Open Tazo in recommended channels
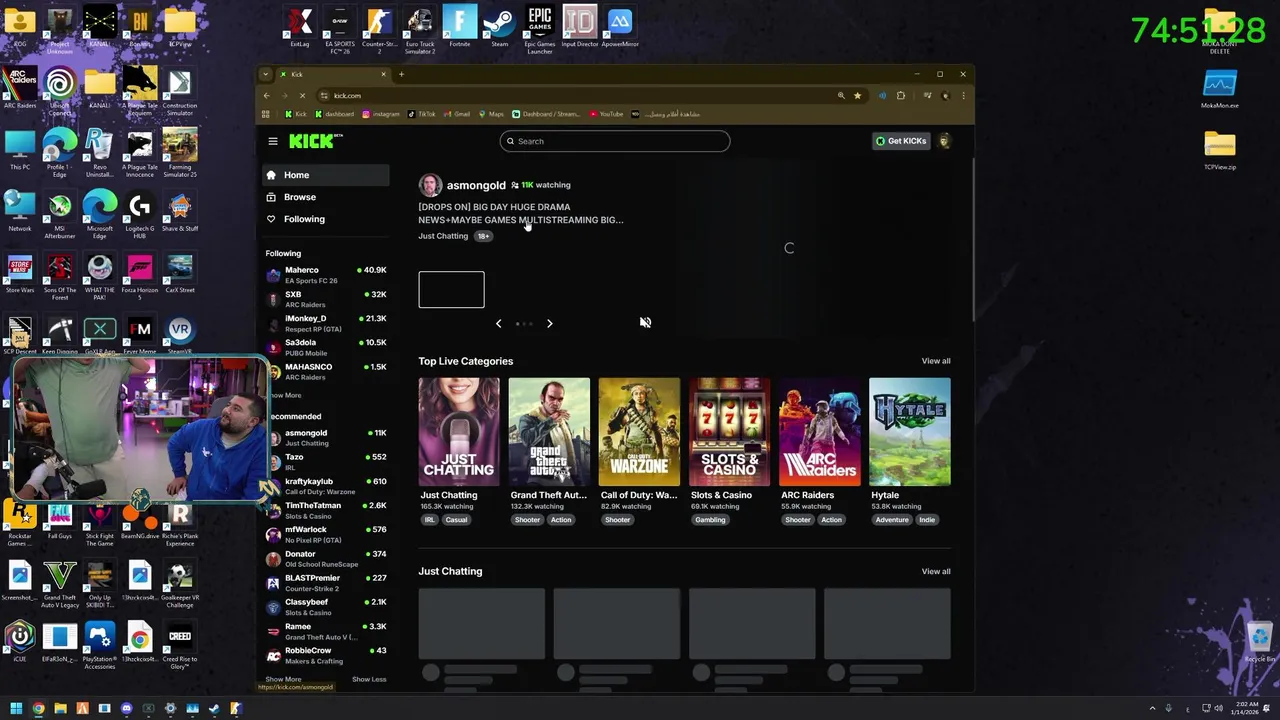The width and height of the screenshot is (1280, 720). [x=326, y=462]
